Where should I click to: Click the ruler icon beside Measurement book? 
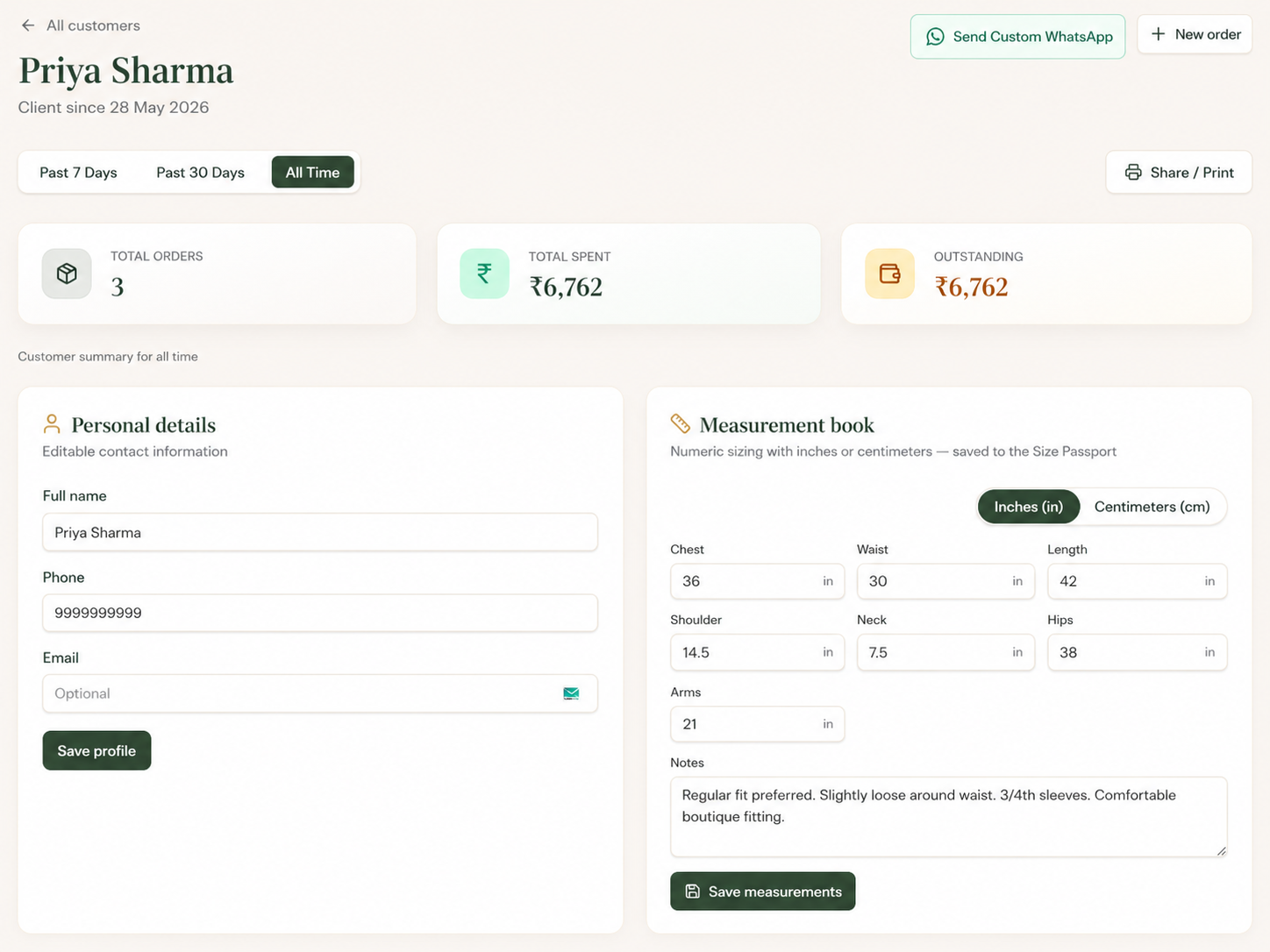tap(680, 424)
